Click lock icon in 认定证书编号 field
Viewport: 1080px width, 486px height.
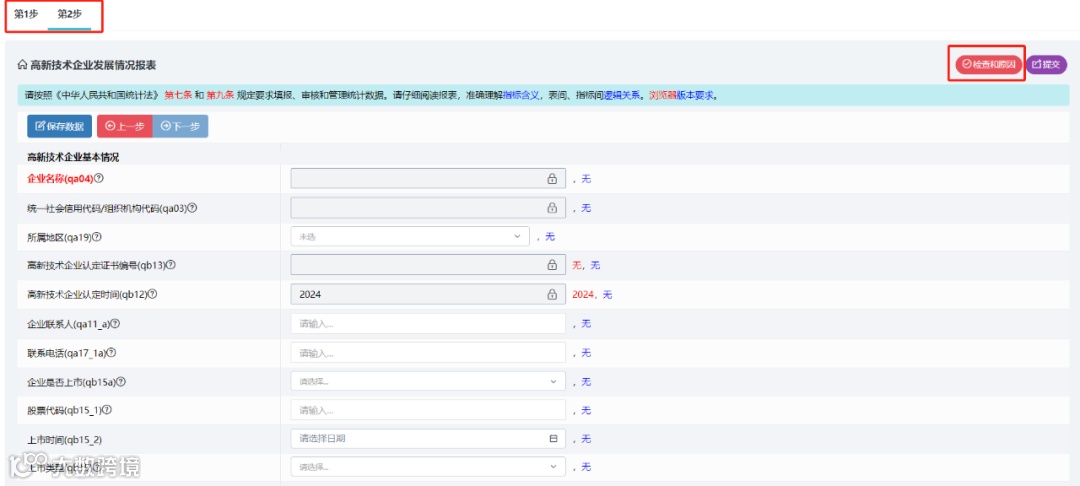(x=552, y=265)
